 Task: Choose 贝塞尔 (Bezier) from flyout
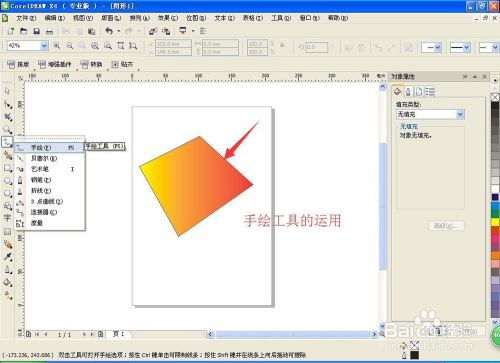[49, 158]
